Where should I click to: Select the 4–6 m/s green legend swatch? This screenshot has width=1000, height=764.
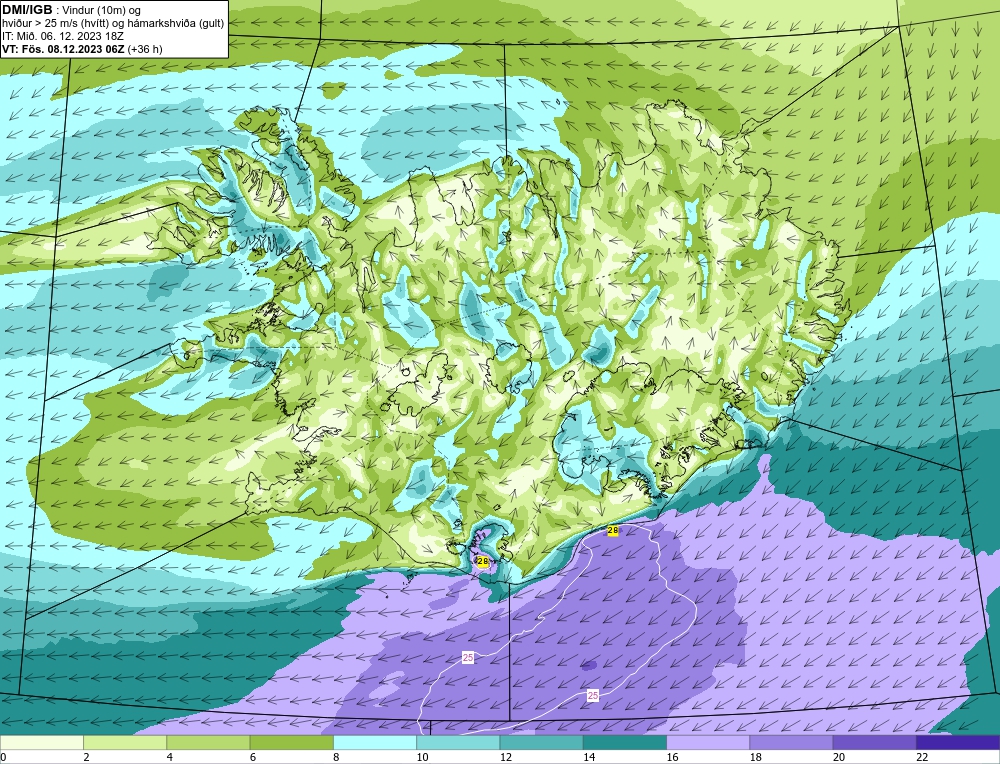pyautogui.click(x=208, y=742)
